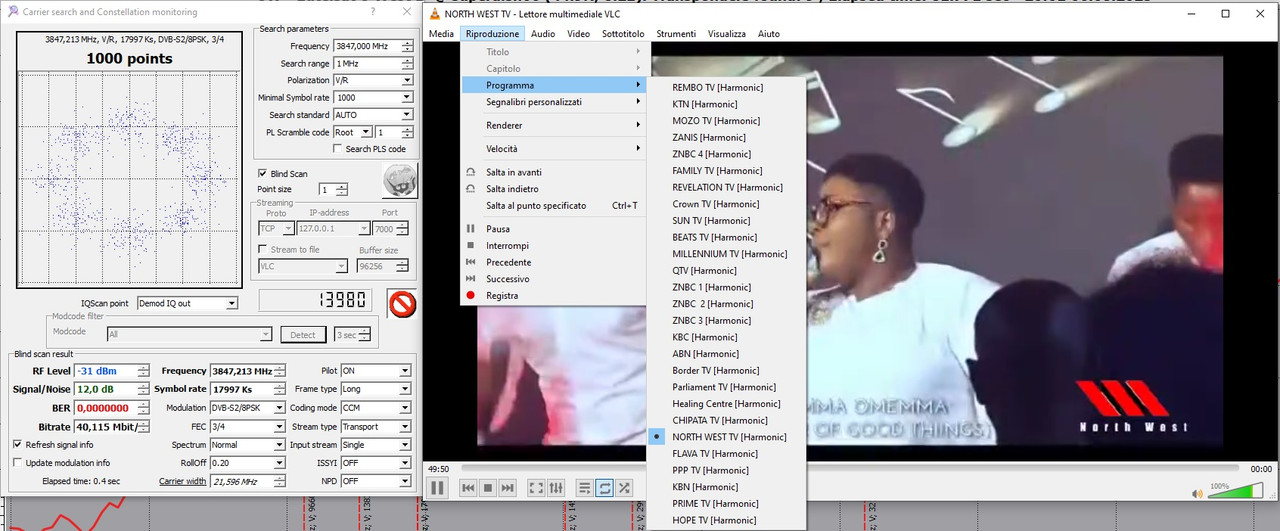Select NORTH WEST TV [Harmonic] program radio item
The image size is (1280, 531).
pos(727,437)
